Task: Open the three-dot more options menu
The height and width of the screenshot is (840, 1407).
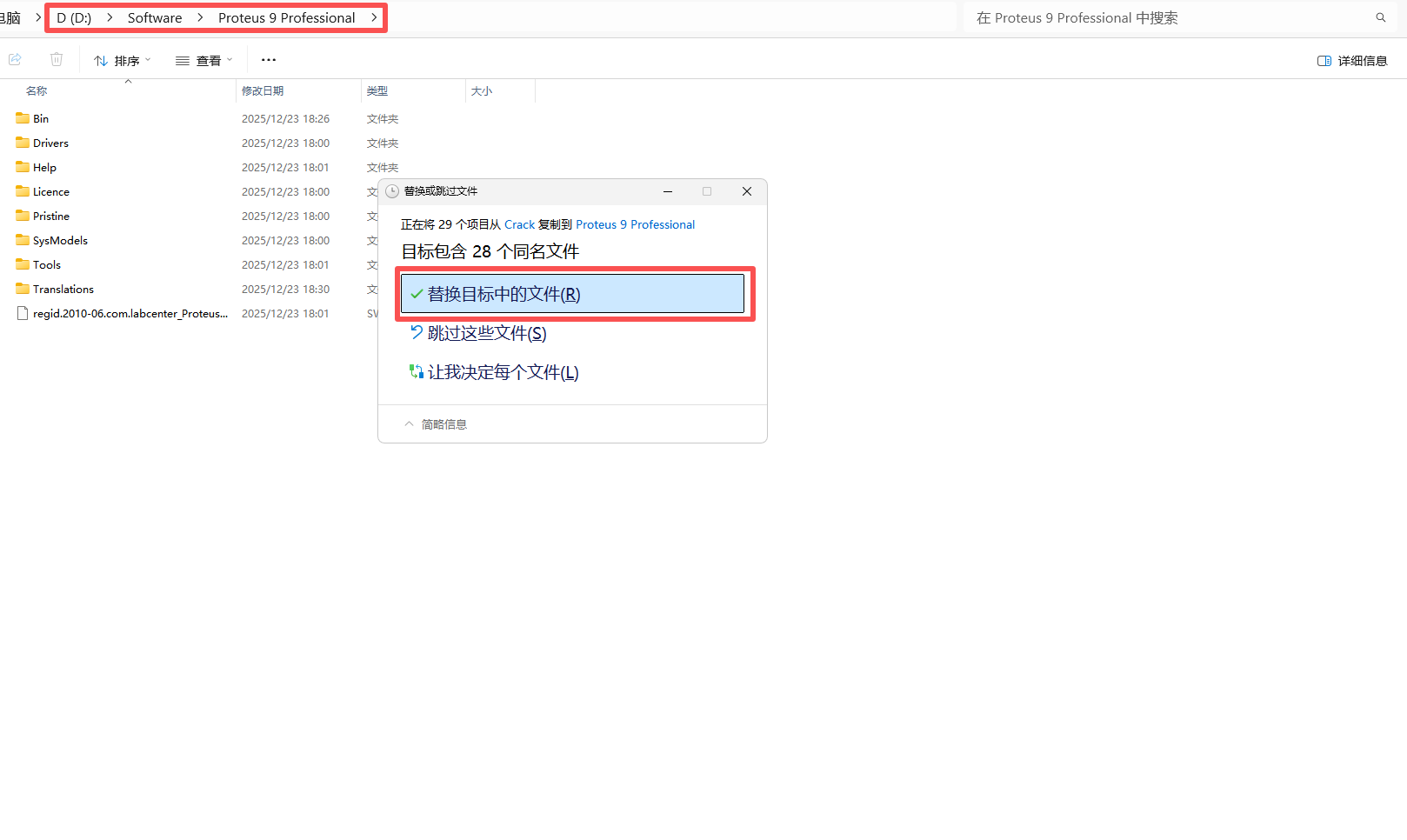Action: tap(269, 60)
